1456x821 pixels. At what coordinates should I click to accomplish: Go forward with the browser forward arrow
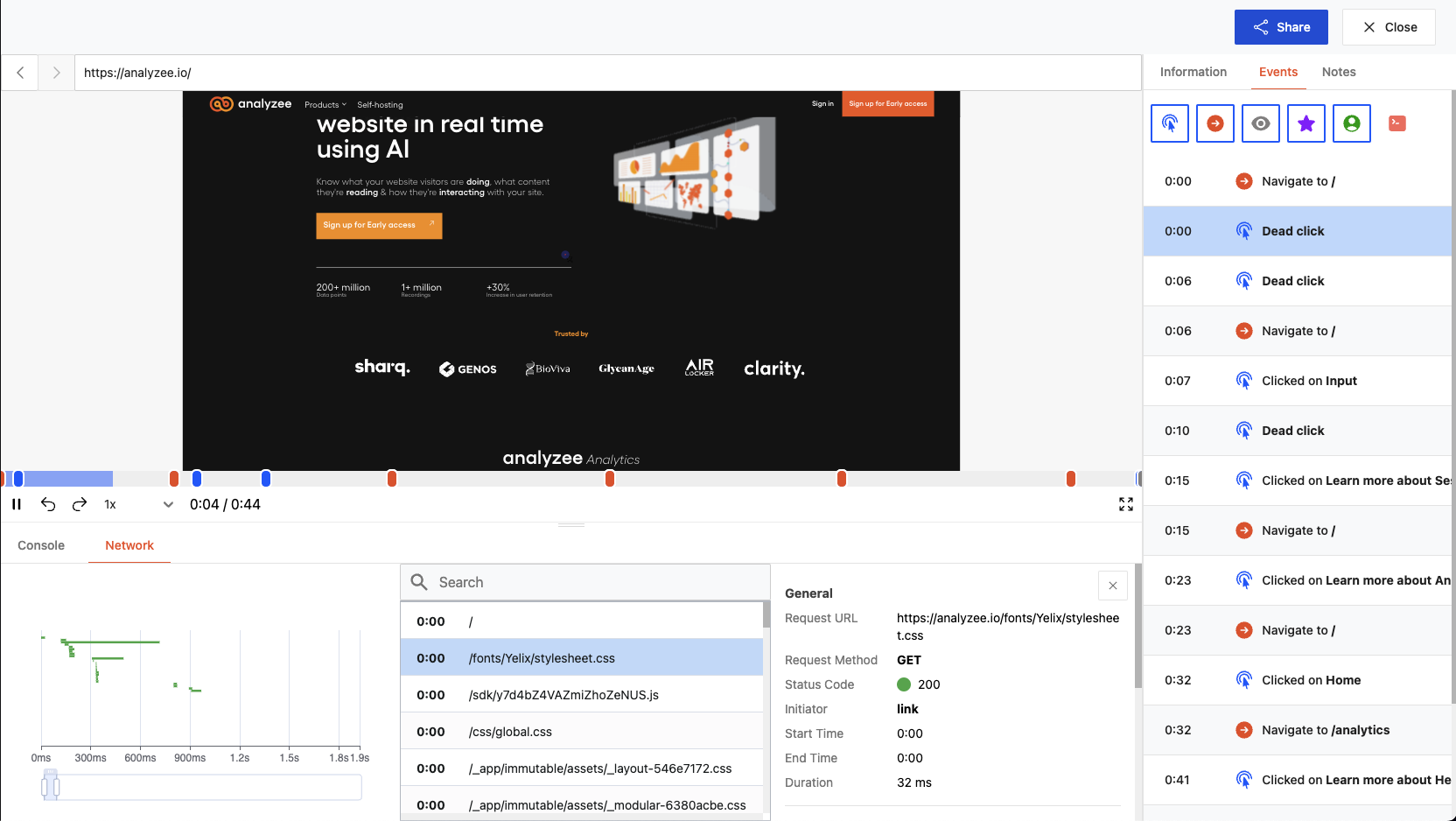tap(57, 73)
